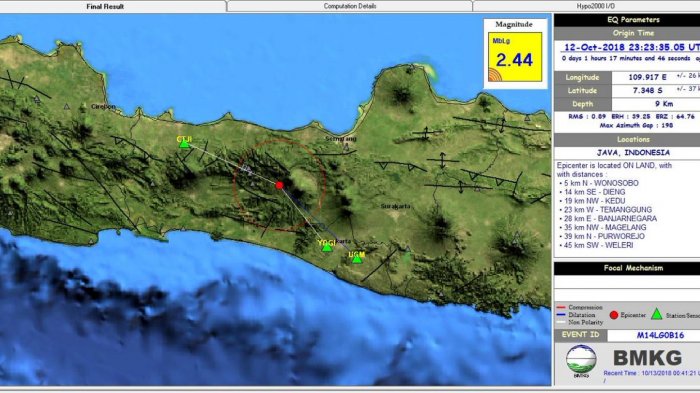Viewport: 700px width, 393px height.
Task: Select the YOGI station triangle
Action: tap(327, 247)
